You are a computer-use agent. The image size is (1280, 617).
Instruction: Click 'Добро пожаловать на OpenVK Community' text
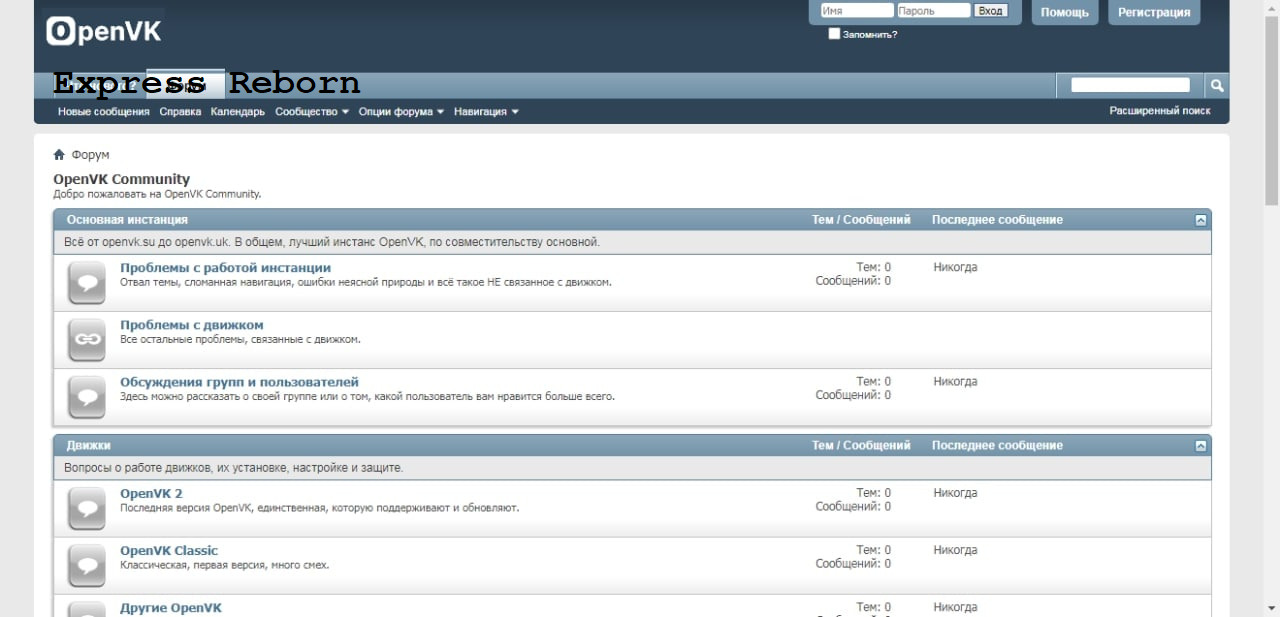[157, 194]
